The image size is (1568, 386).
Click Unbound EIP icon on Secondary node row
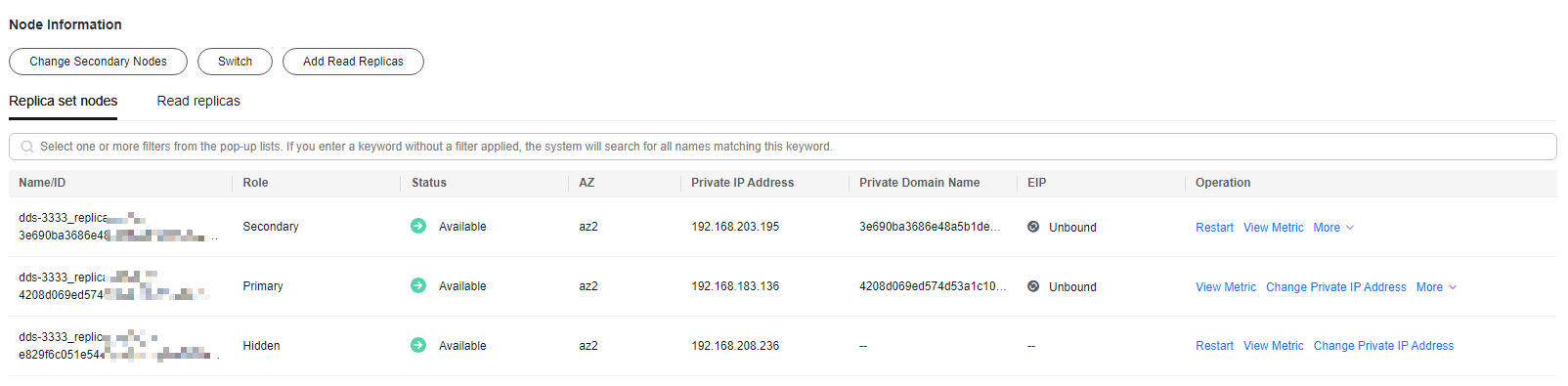(1033, 227)
